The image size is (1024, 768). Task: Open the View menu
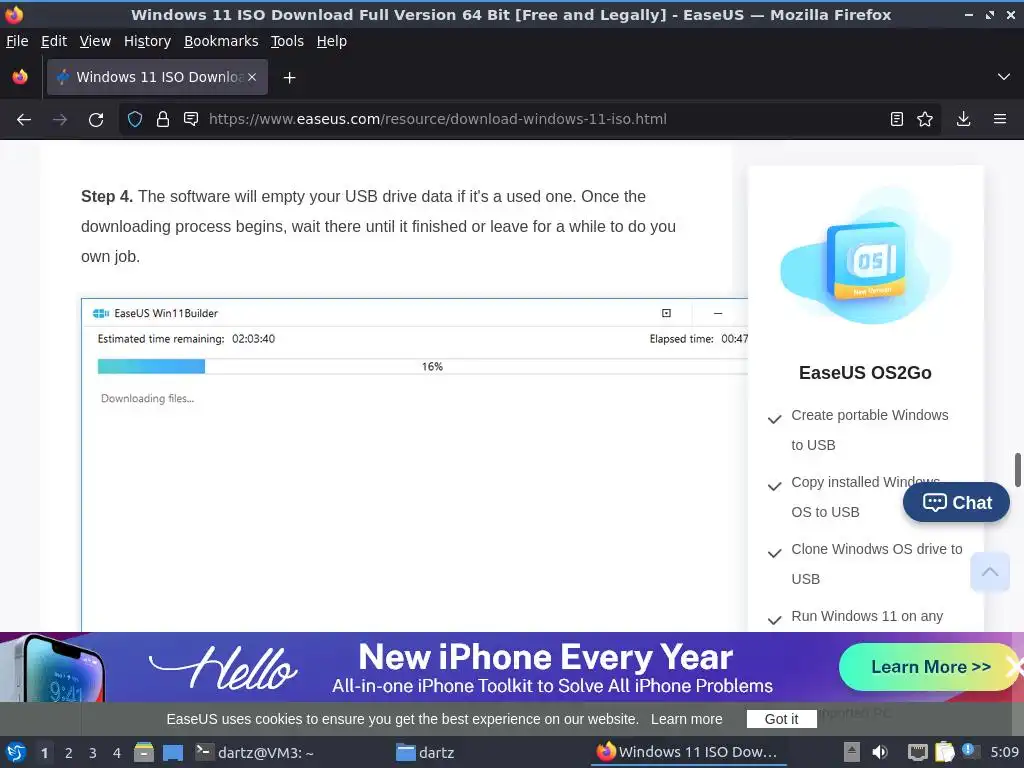tap(95, 41)
